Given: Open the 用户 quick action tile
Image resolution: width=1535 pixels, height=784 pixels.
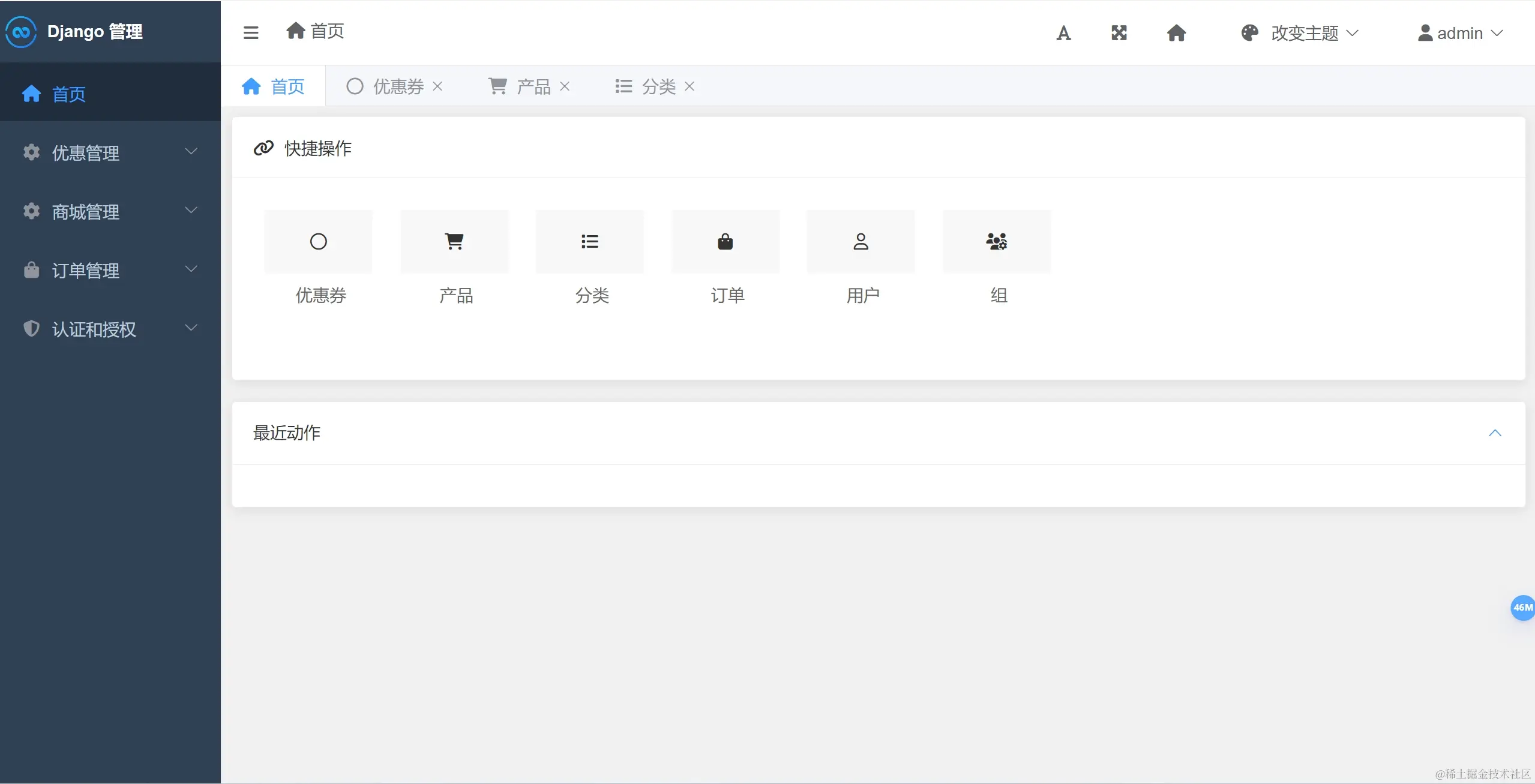Looking at the screenshot, I should (861, 242).
